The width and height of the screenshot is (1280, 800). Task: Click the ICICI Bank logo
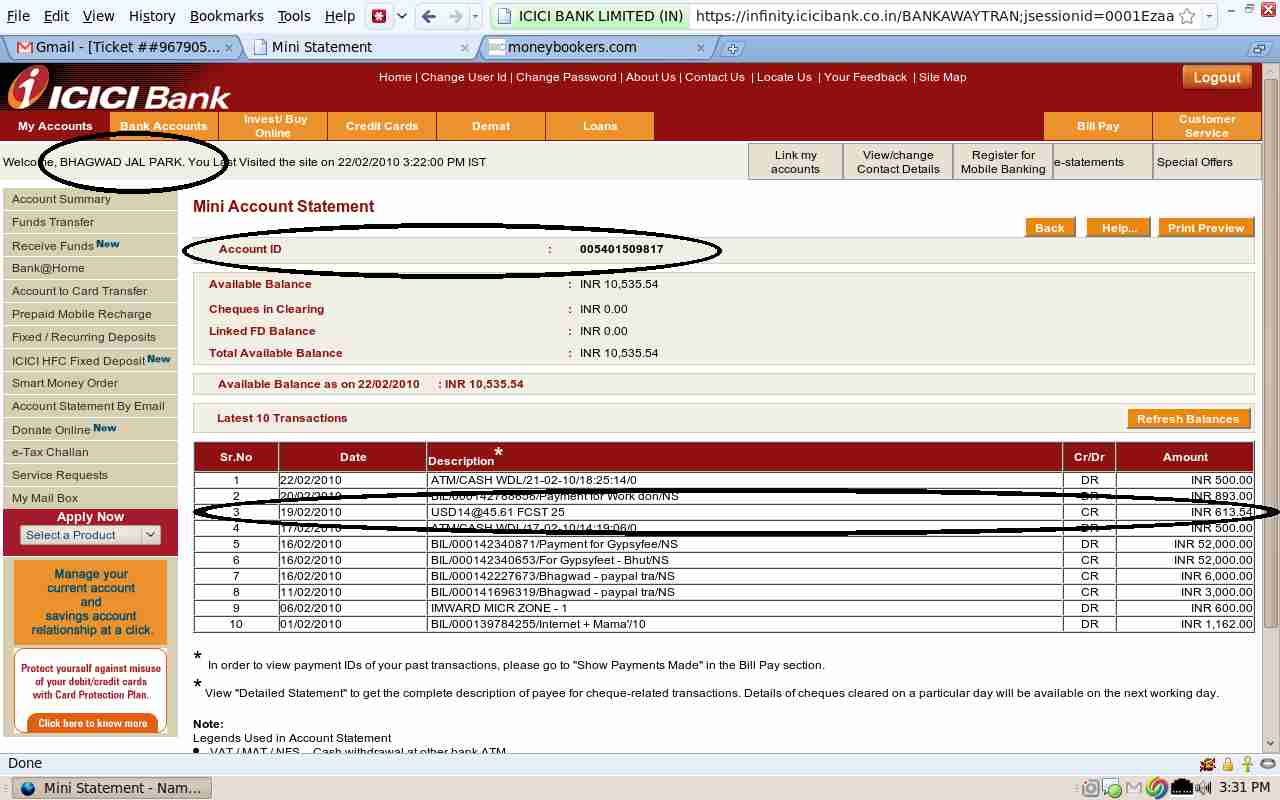pos(118,88)
